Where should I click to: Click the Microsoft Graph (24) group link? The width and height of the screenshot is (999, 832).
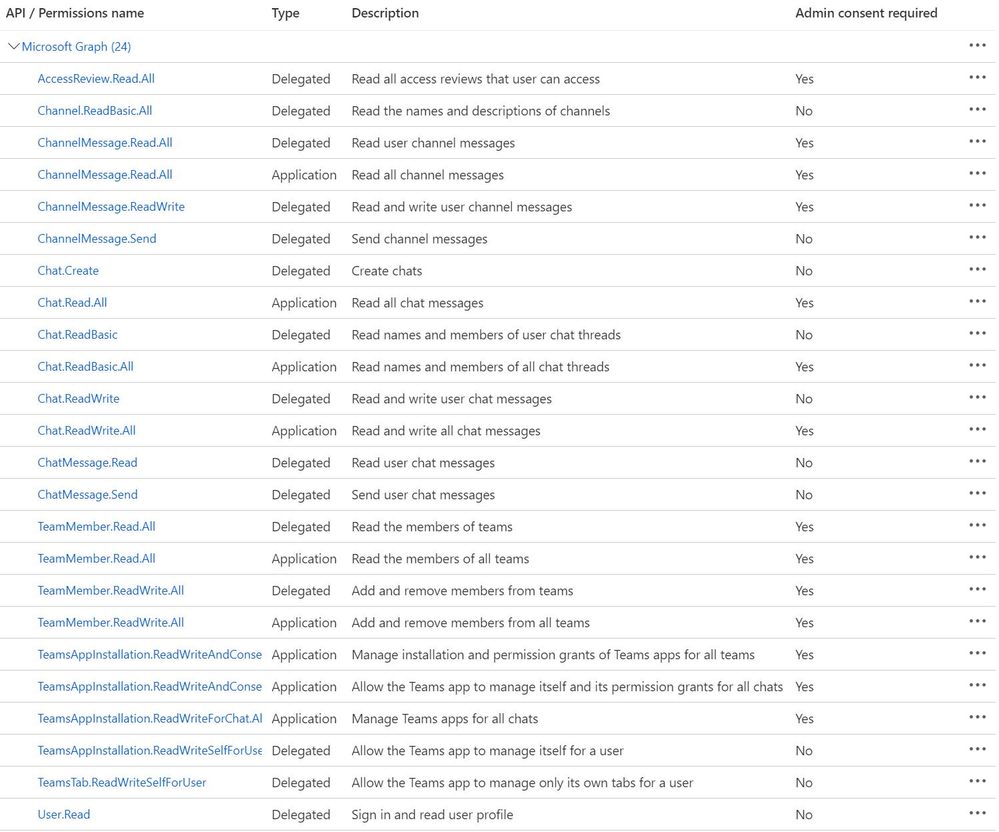[x=76, y=47]
